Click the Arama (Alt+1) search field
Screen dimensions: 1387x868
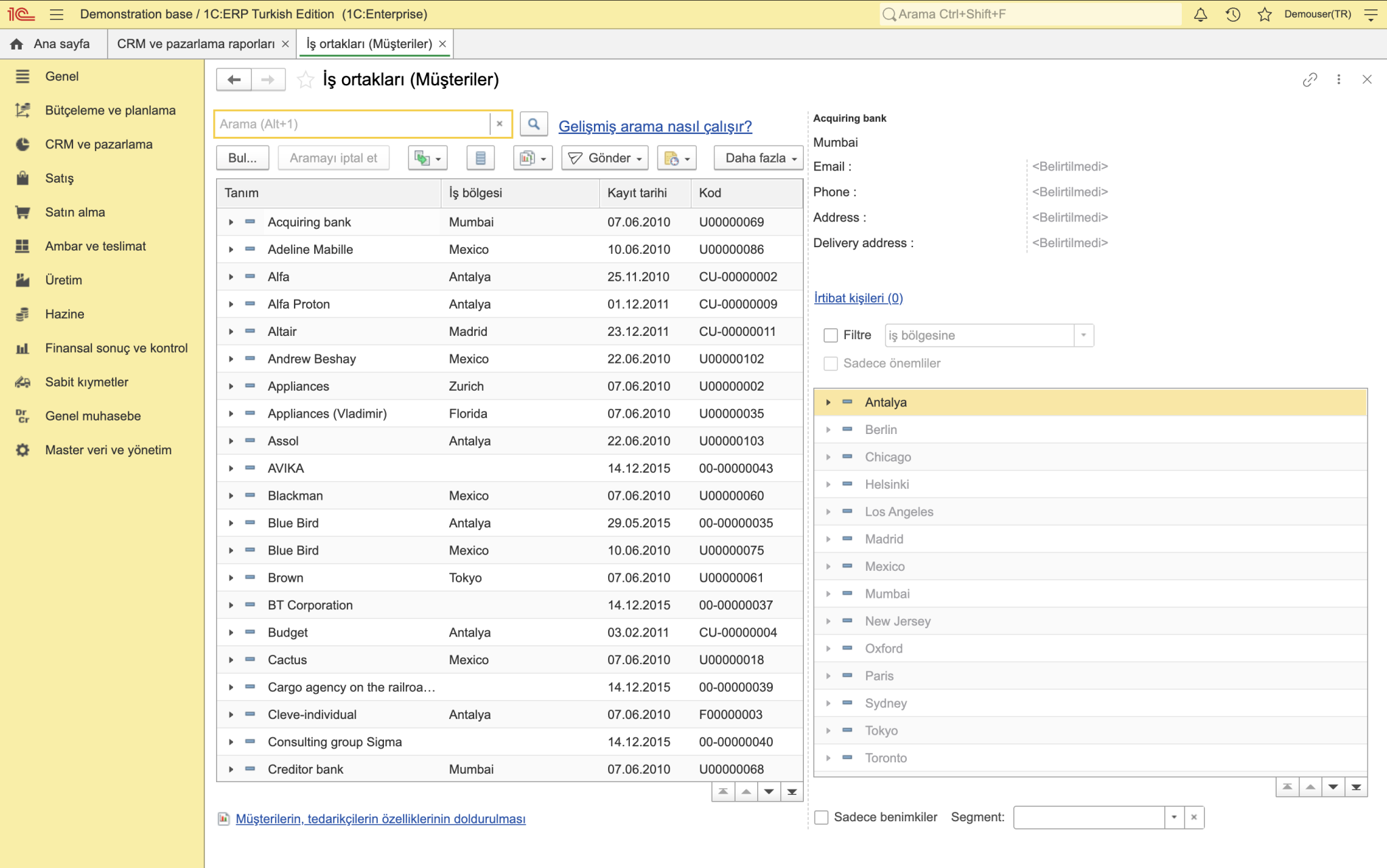[353, 124]
